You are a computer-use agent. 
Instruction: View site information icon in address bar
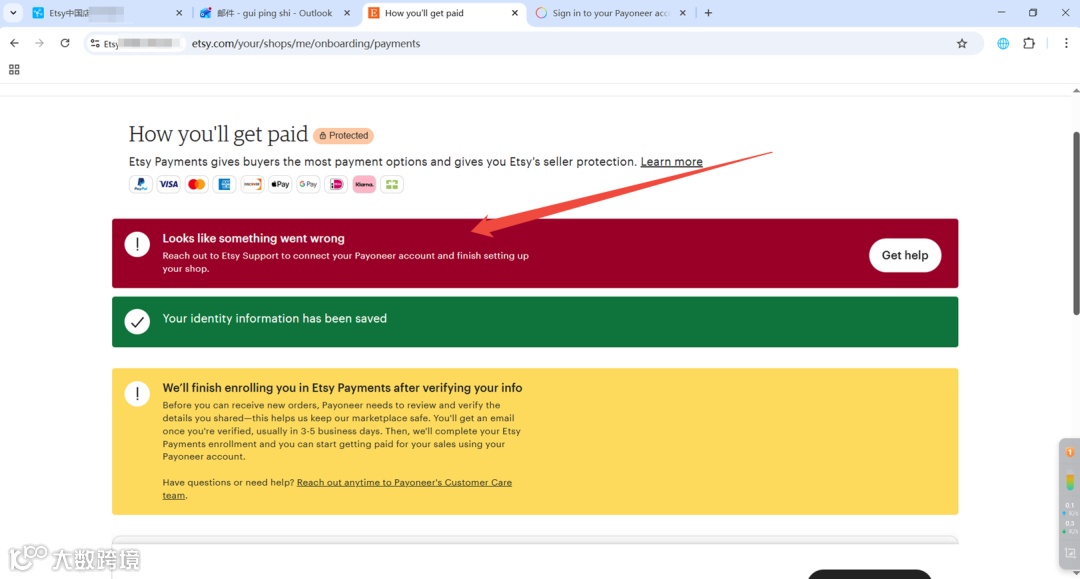point(95,43)
